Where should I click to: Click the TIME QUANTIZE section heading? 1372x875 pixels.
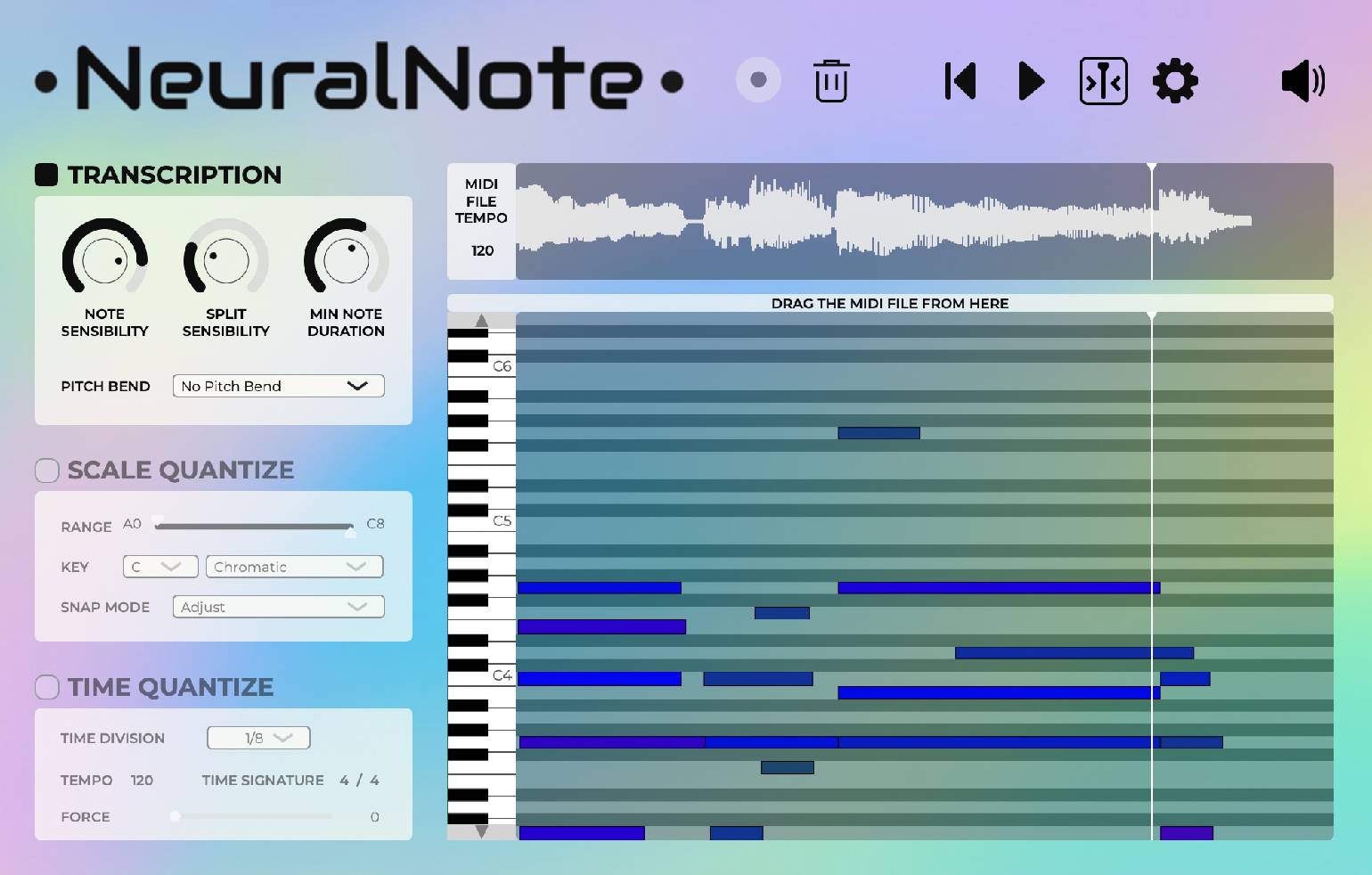click(x=171, y=687)
